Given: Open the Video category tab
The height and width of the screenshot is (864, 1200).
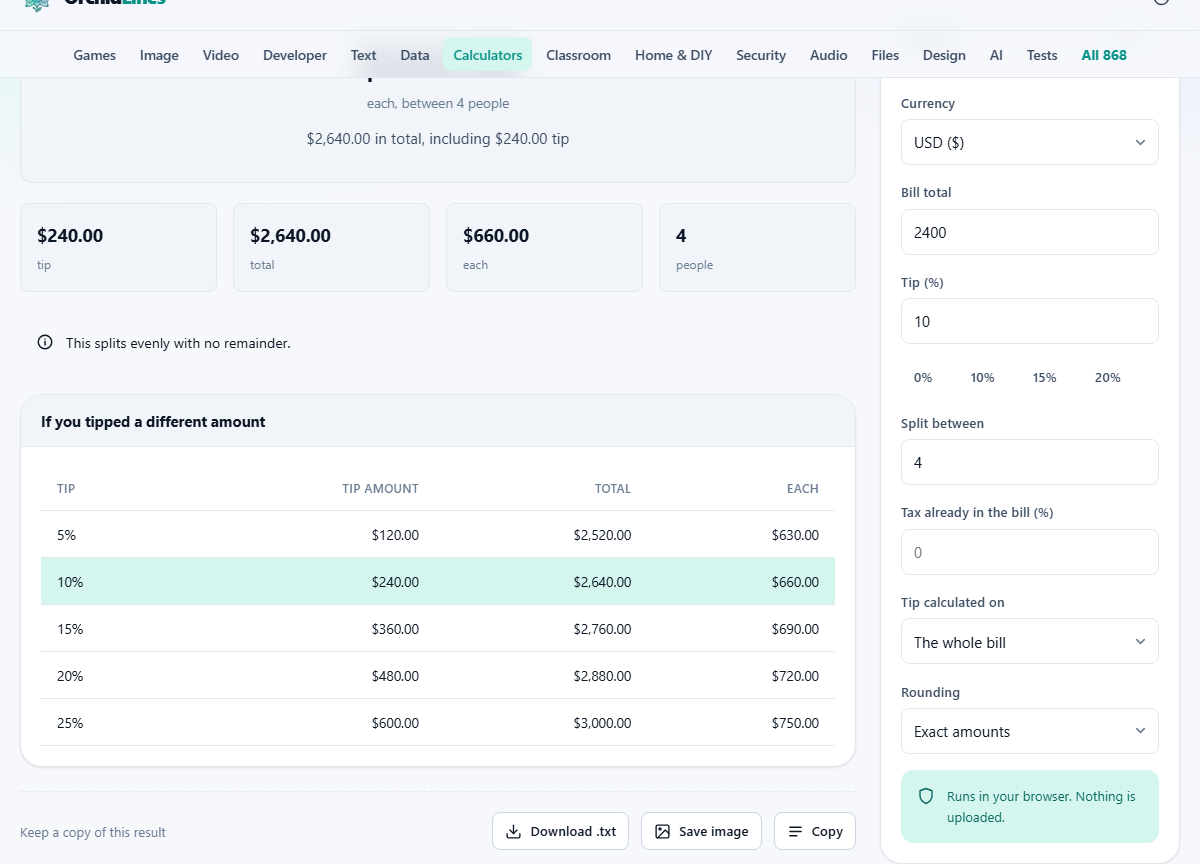Looking at the screenshot, I should pyautogui.click(x=221, y=55).
